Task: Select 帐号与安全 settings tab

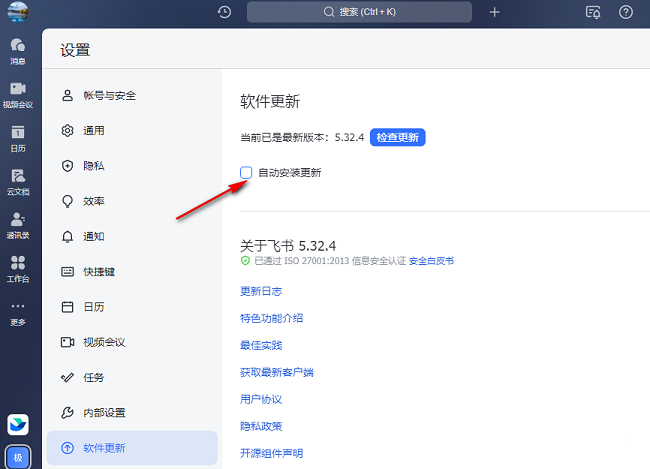Action: (109, 96)
